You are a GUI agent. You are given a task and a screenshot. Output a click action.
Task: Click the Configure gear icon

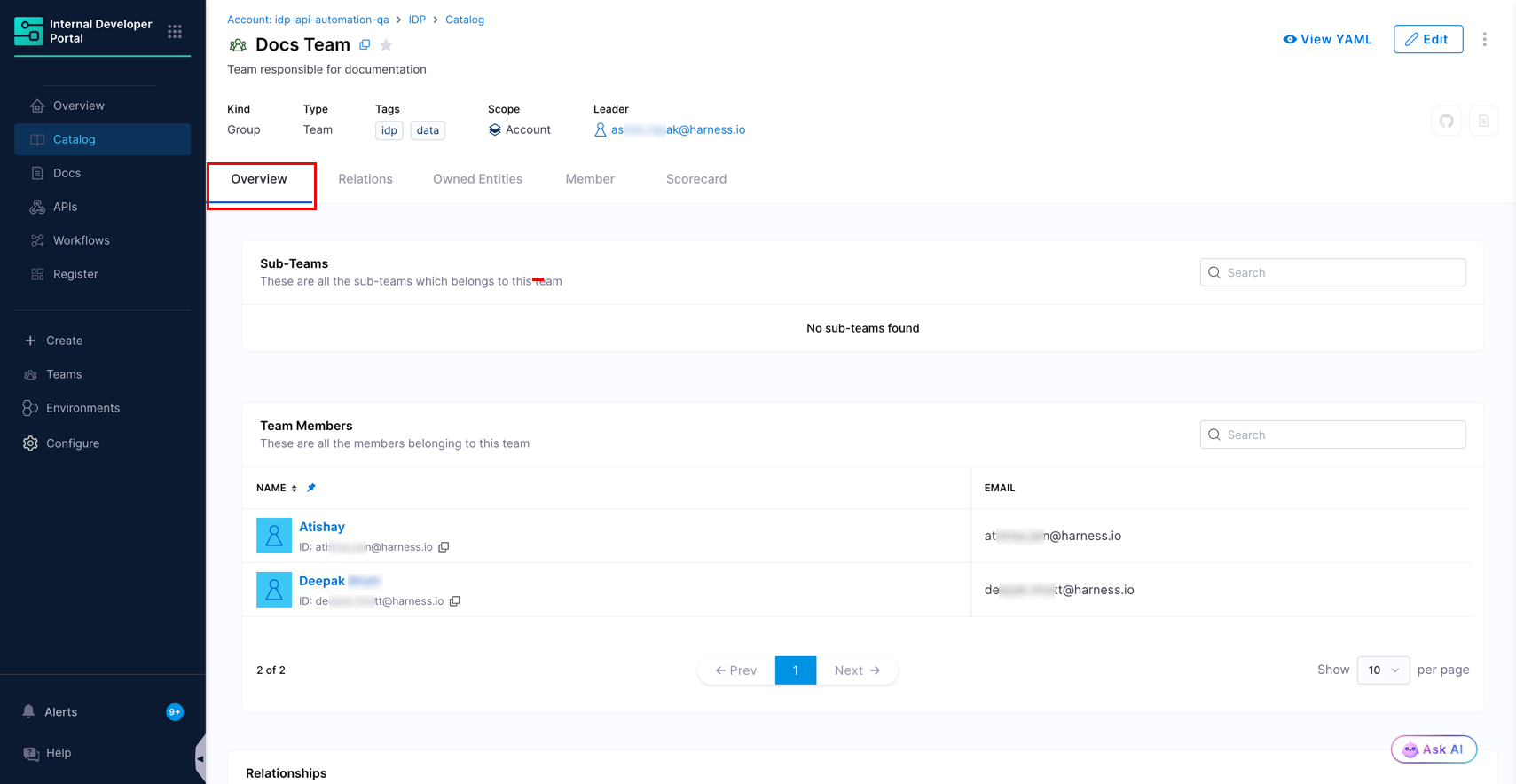click(x=30, y=443)
